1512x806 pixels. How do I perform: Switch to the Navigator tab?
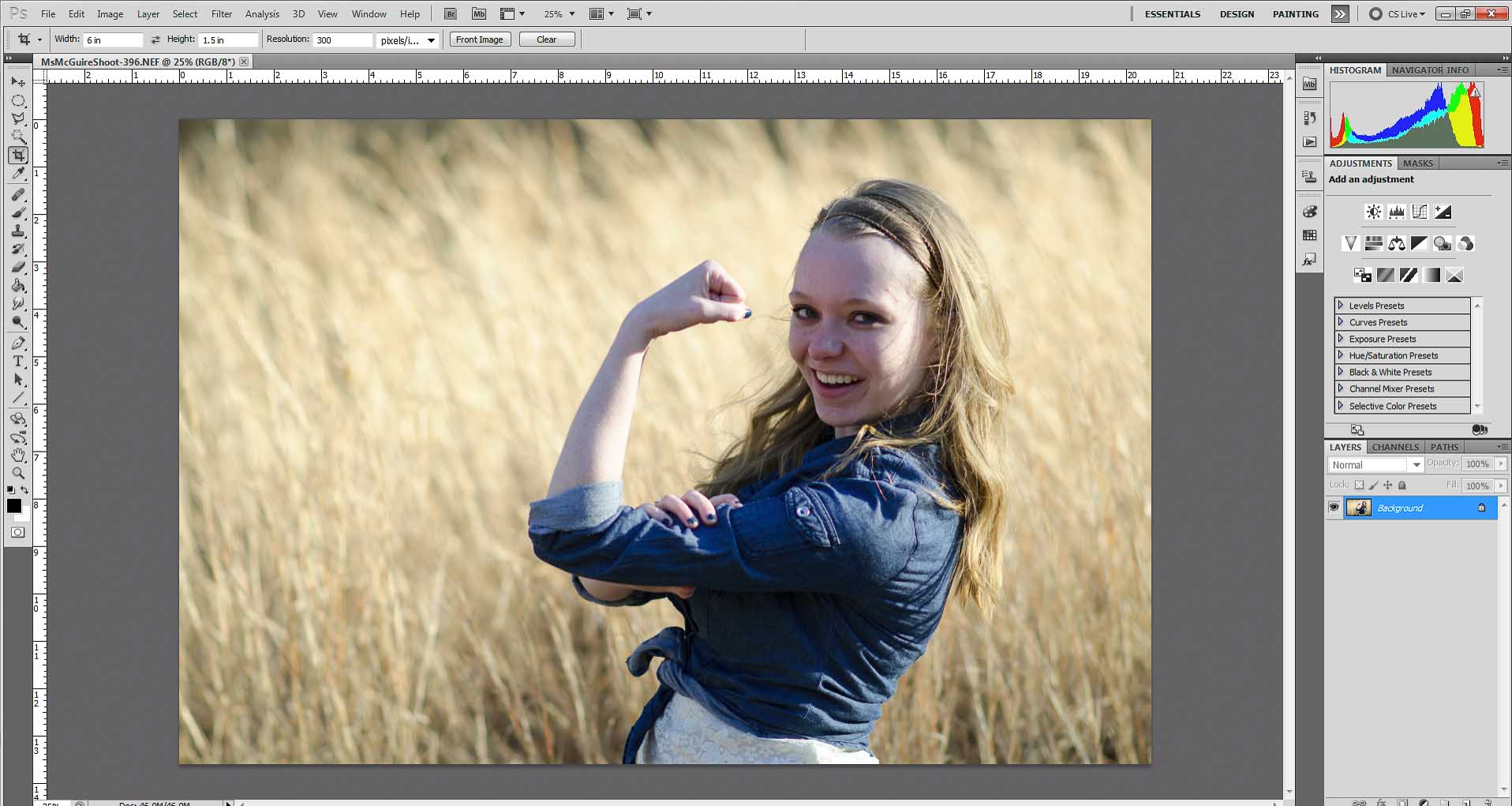pos(1417,70)
